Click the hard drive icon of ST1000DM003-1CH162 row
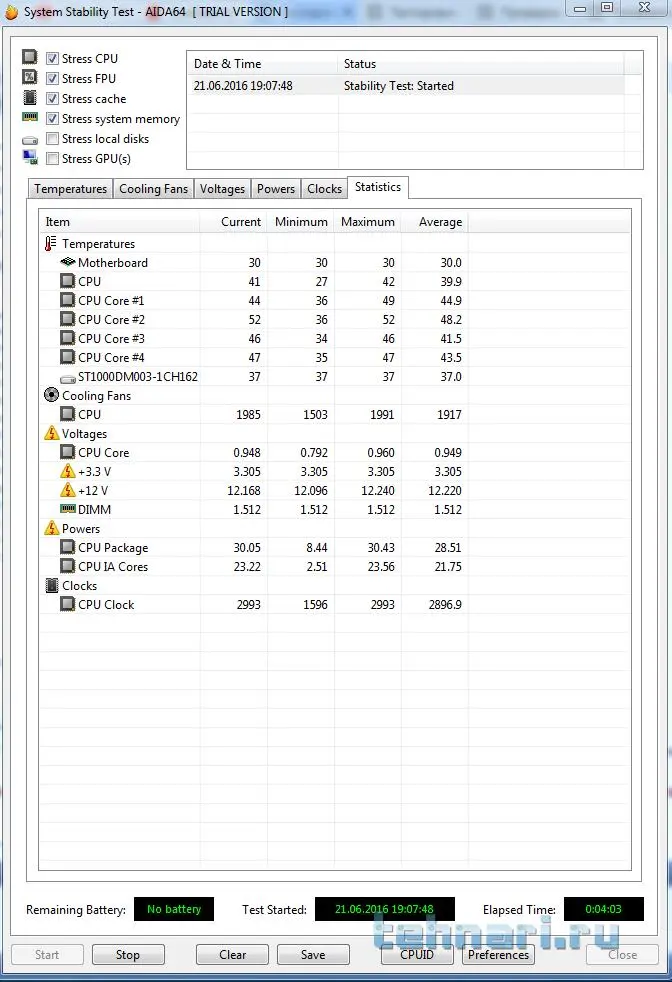This screenshot has height=982, width=672. 68,379
